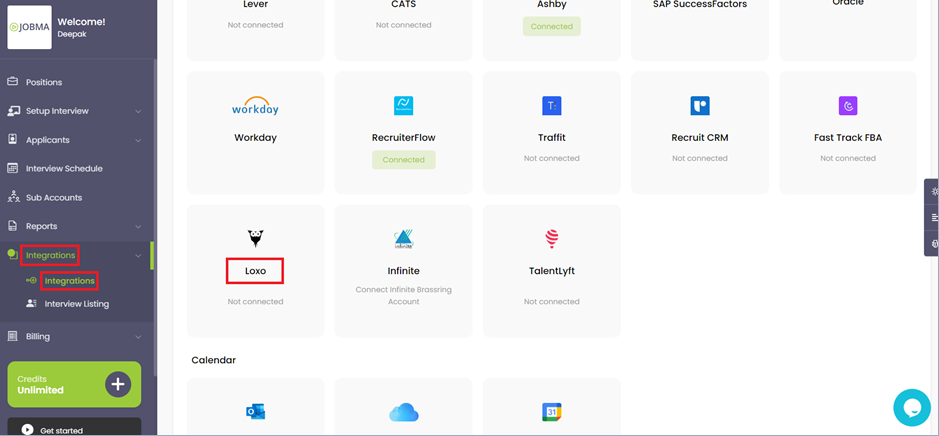Screen dimensions: 939x436
Task: Click the Credits Unlimited panel
Action: click(74, 384)
